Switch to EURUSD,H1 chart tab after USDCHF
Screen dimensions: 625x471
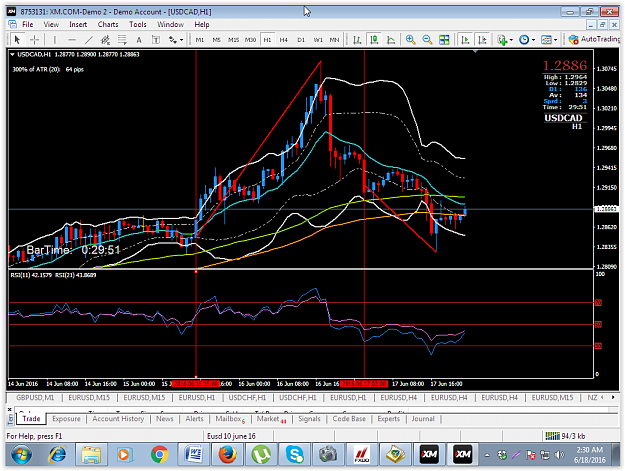click(348, 397)
